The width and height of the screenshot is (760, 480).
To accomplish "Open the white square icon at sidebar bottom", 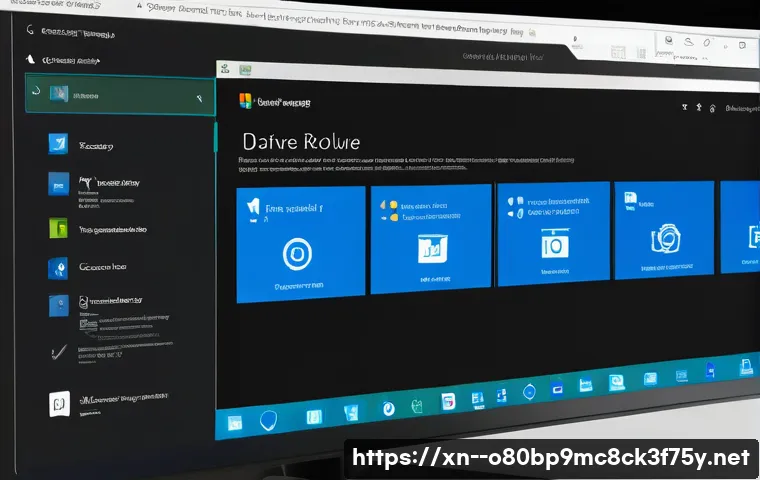I will pyautogui.click(x=59, y=403).
